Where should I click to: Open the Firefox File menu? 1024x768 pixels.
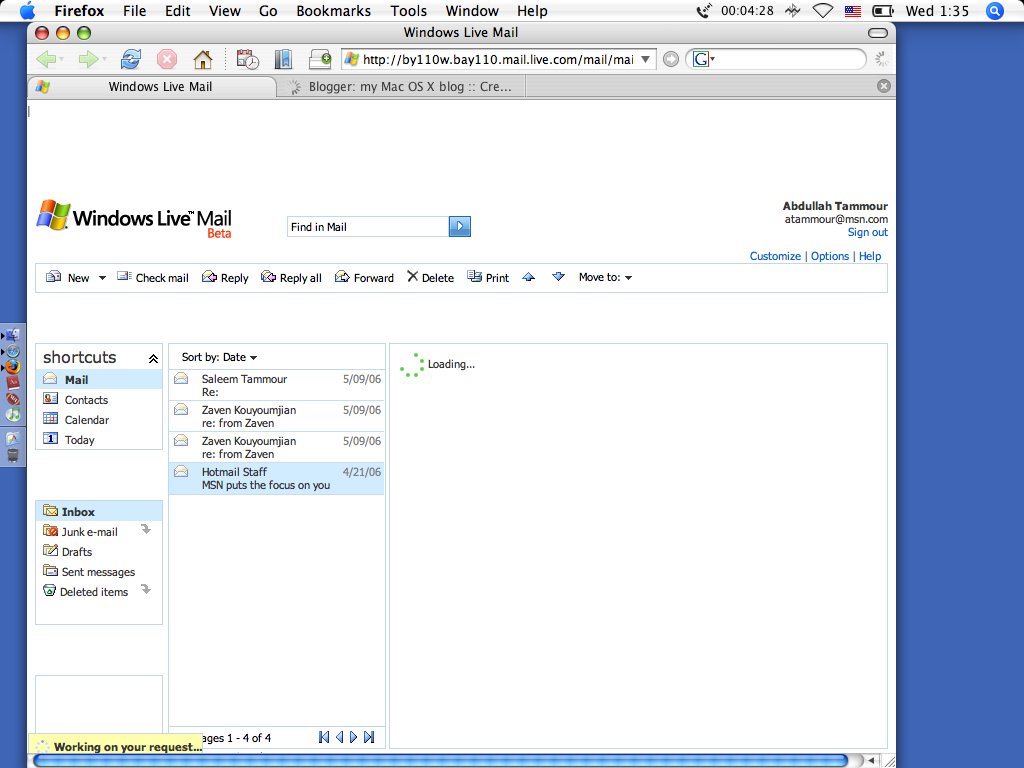tap(135, 11)
